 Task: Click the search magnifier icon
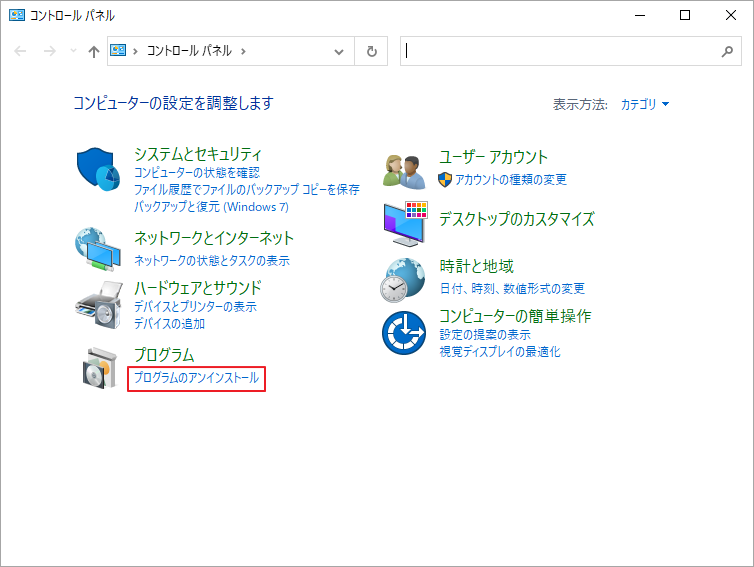[x=727, y=51]
